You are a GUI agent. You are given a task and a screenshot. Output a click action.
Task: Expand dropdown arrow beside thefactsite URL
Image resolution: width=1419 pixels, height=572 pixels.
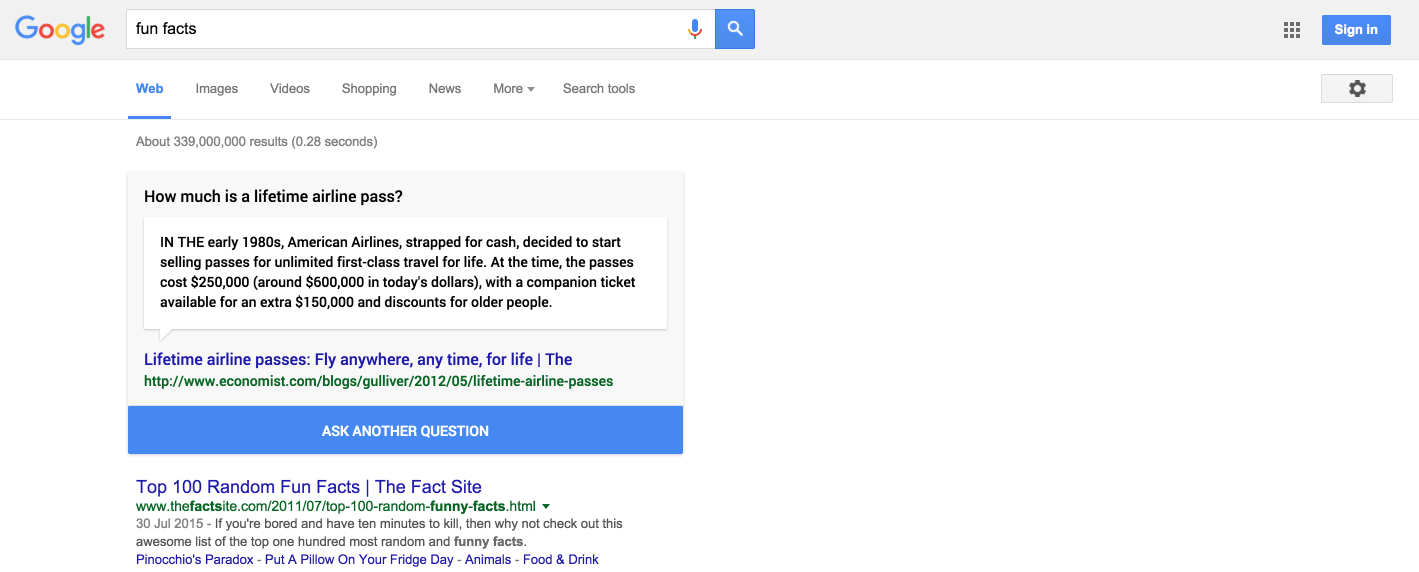546,506
